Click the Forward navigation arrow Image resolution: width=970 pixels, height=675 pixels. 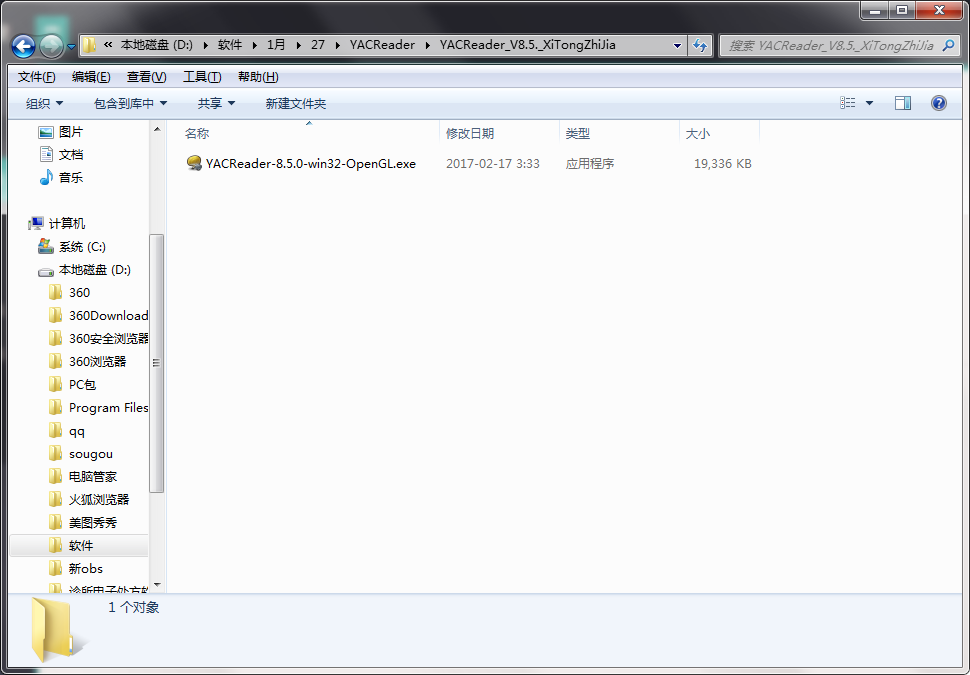(51, 45)
